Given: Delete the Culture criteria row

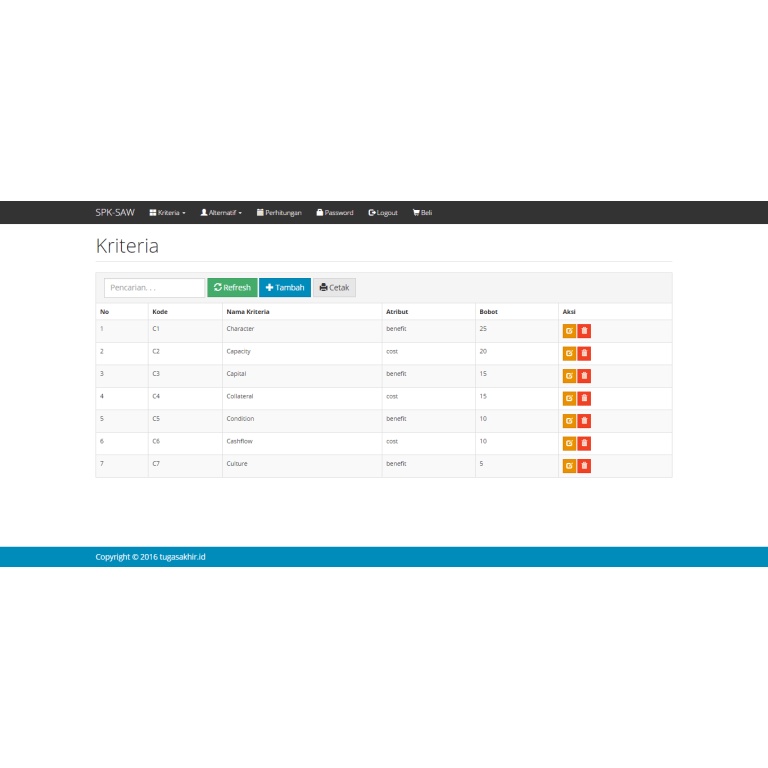Looking at the screenshot, I should (x=584, y=466).
